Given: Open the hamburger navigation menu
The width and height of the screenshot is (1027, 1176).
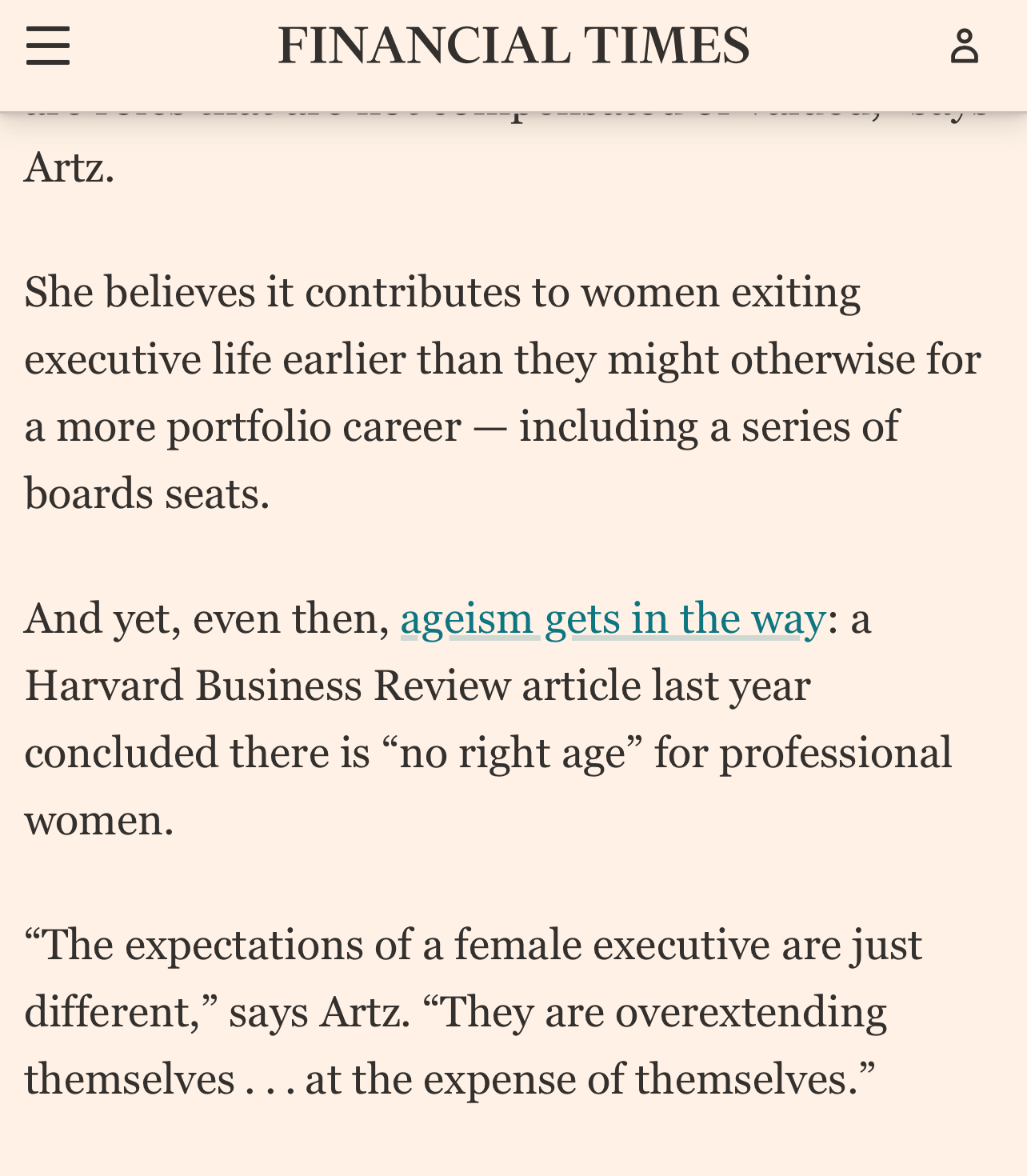Looking at the screenshot, I should [x=48, y=46].
